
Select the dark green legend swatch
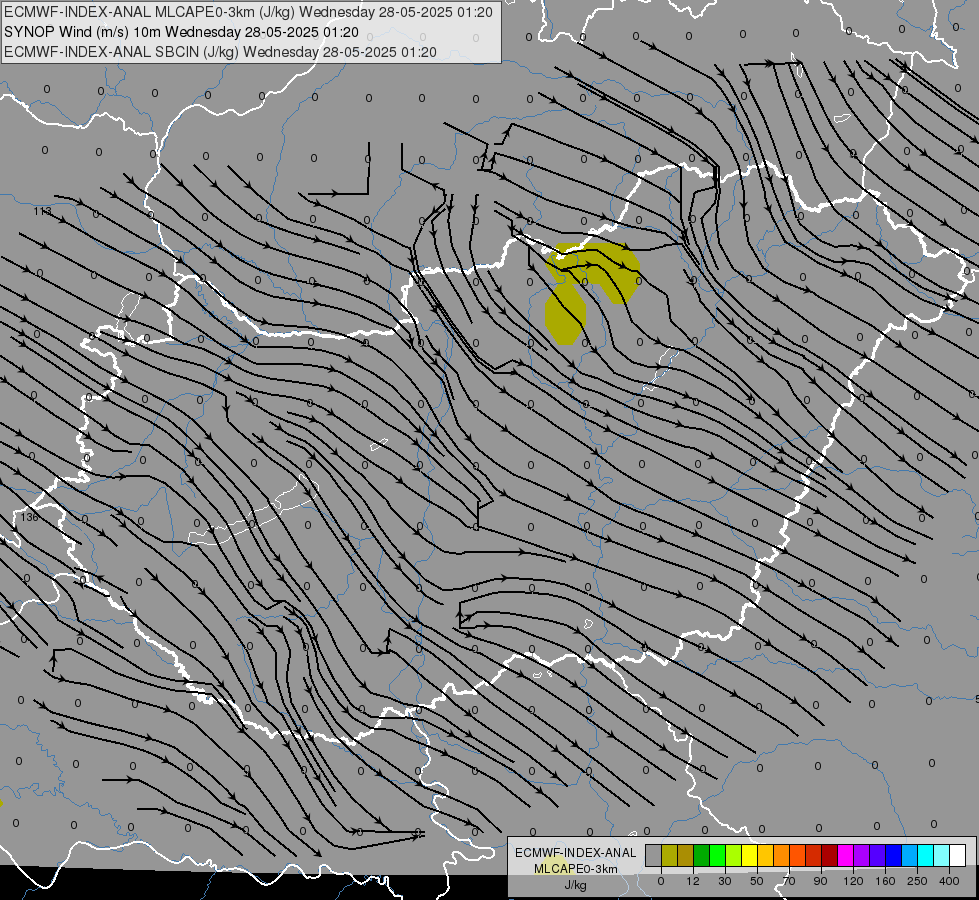point(702,855)
